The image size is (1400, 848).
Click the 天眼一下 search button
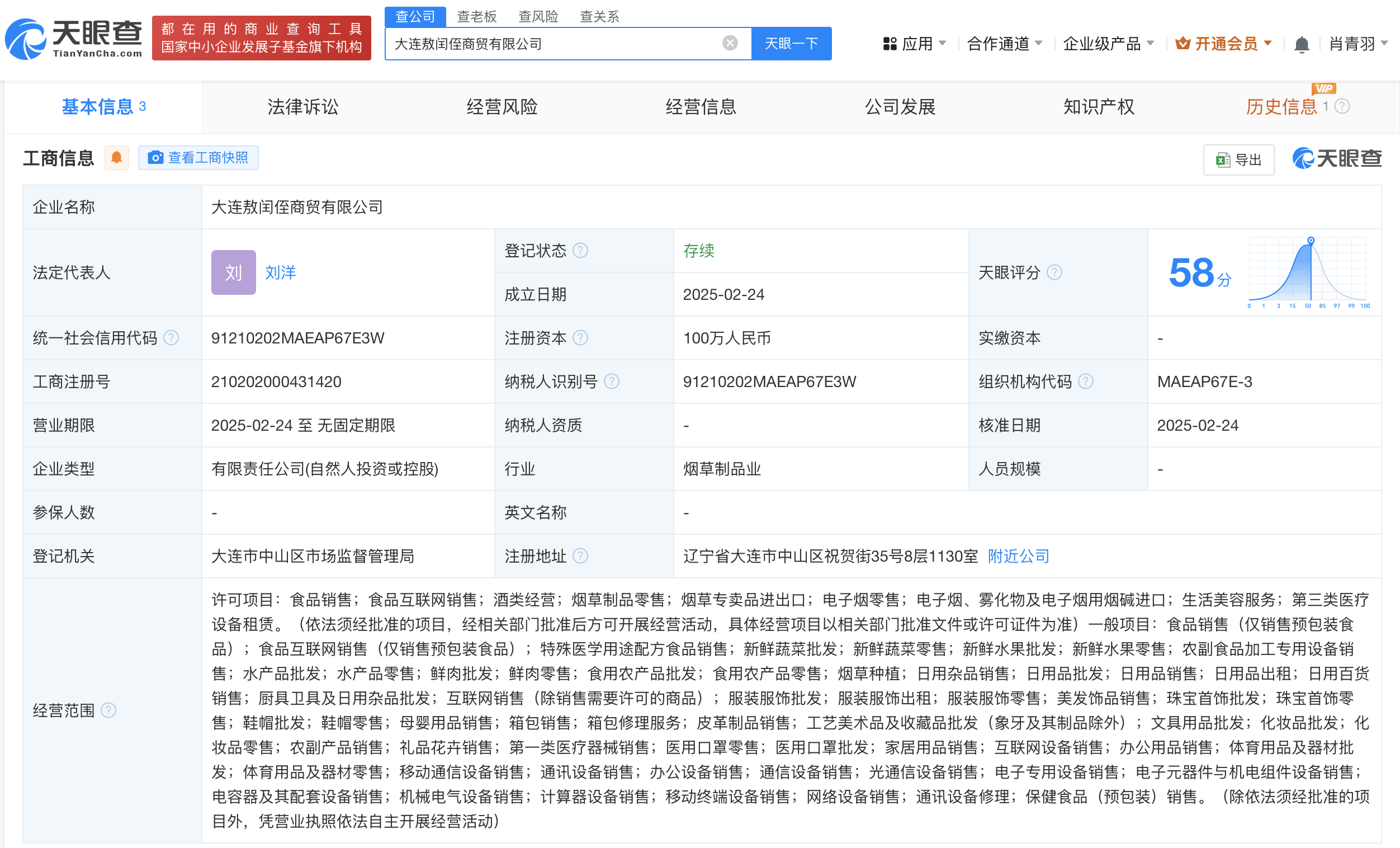pos(791,43)
